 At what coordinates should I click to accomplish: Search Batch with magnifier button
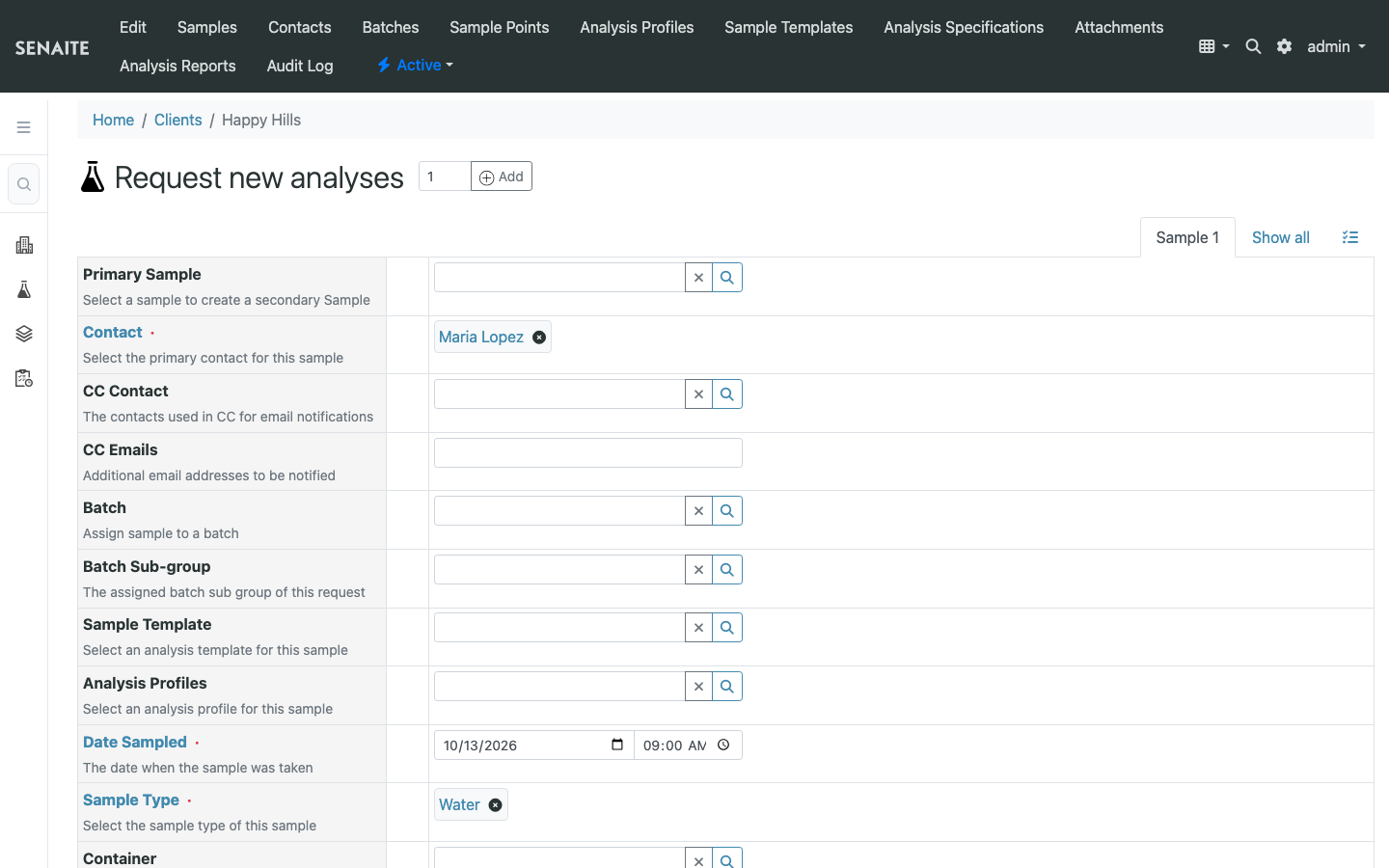click(x=727, y=511)
